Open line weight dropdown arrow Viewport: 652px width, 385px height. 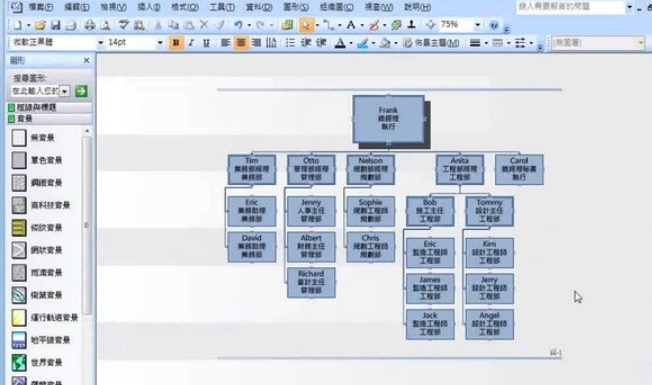pos(486,43)
